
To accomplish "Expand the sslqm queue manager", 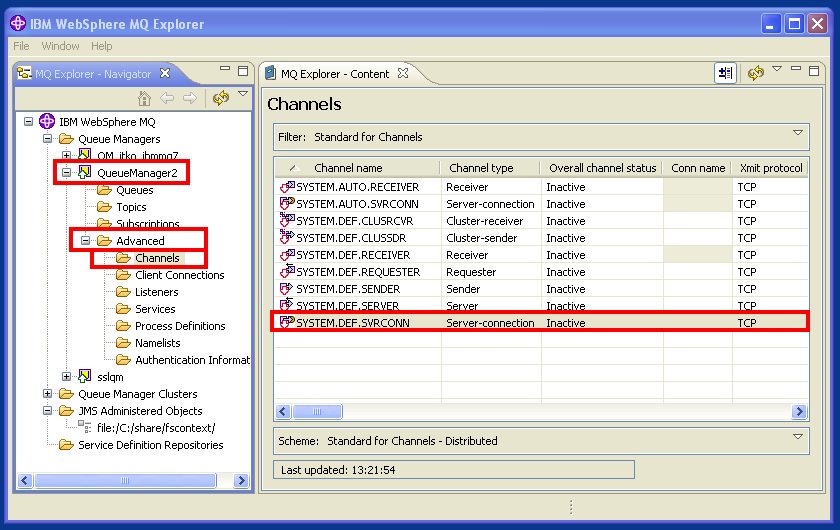I will (66, 377).
